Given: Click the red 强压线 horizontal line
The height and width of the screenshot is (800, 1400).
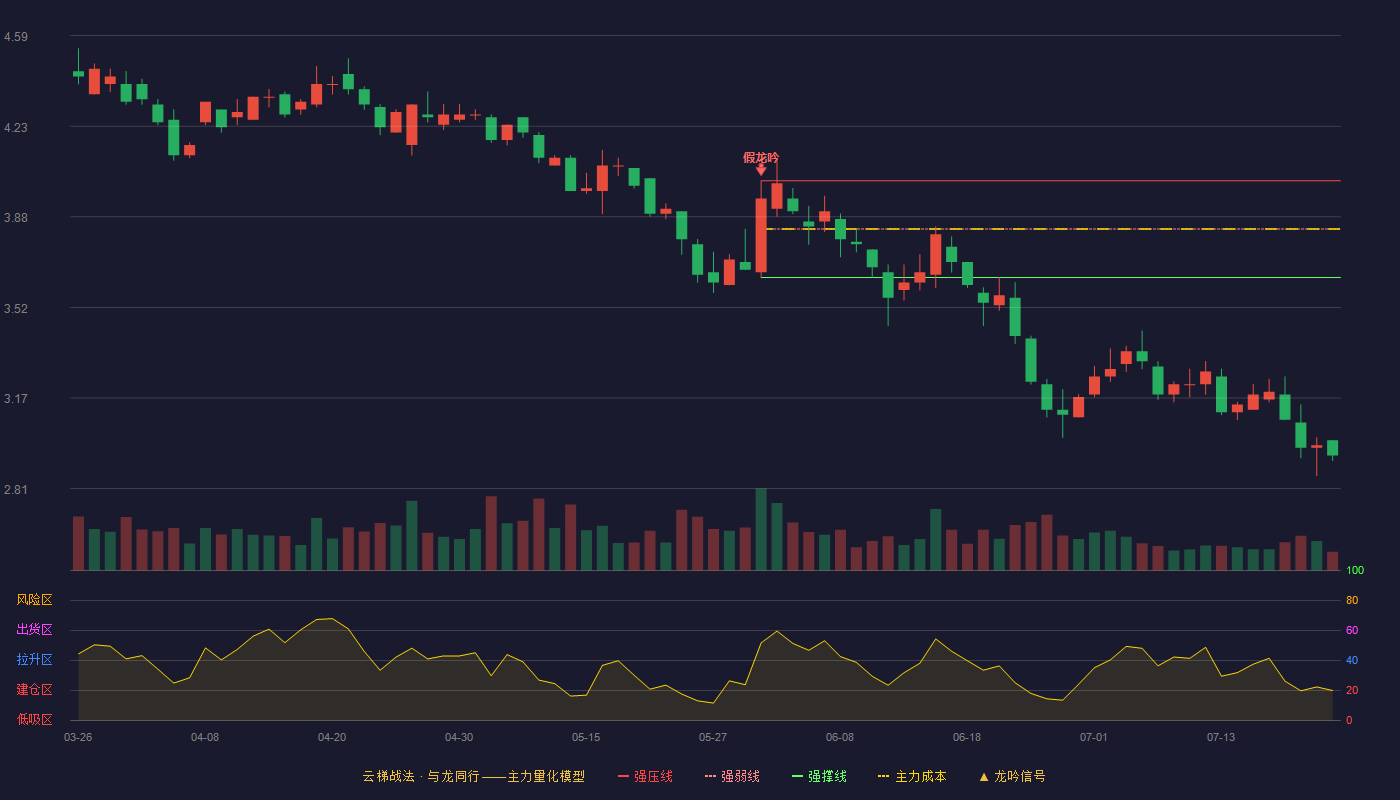Looking at the screenshot, I should [x=1050, y=181].
